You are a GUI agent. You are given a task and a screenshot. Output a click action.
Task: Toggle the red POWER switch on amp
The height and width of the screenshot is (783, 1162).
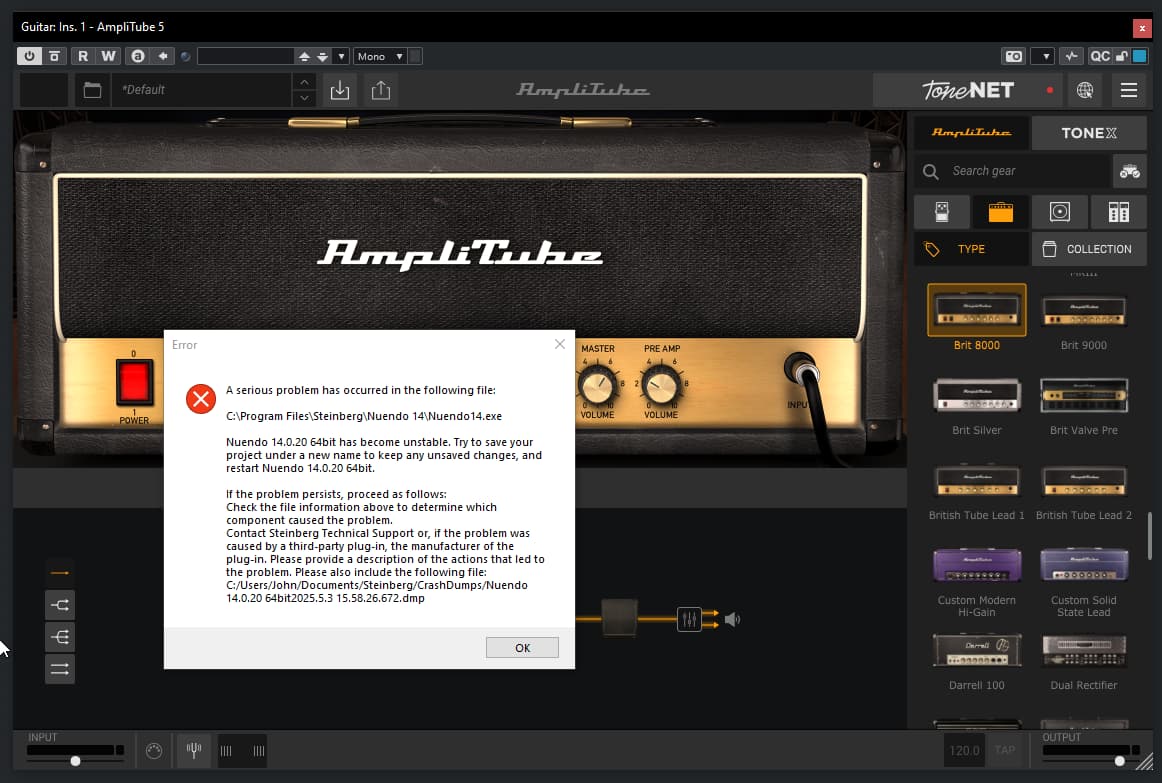coord(134,382)
